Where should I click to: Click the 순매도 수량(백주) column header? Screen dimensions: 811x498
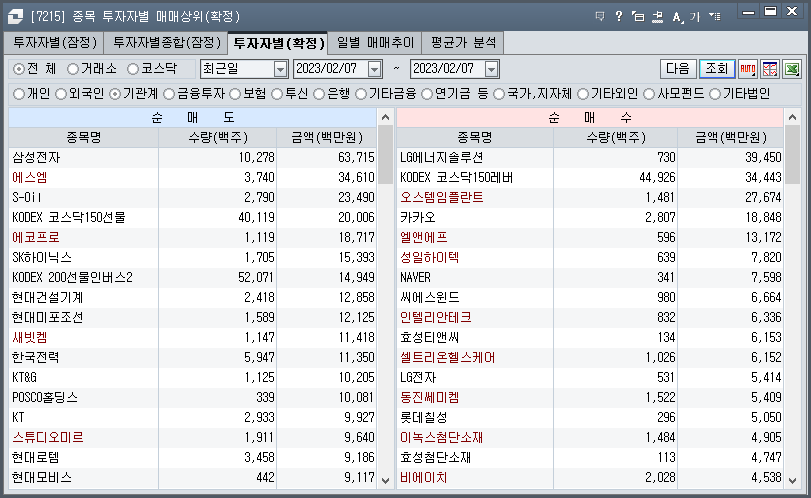pyautogui.click(x=218, y=138)
